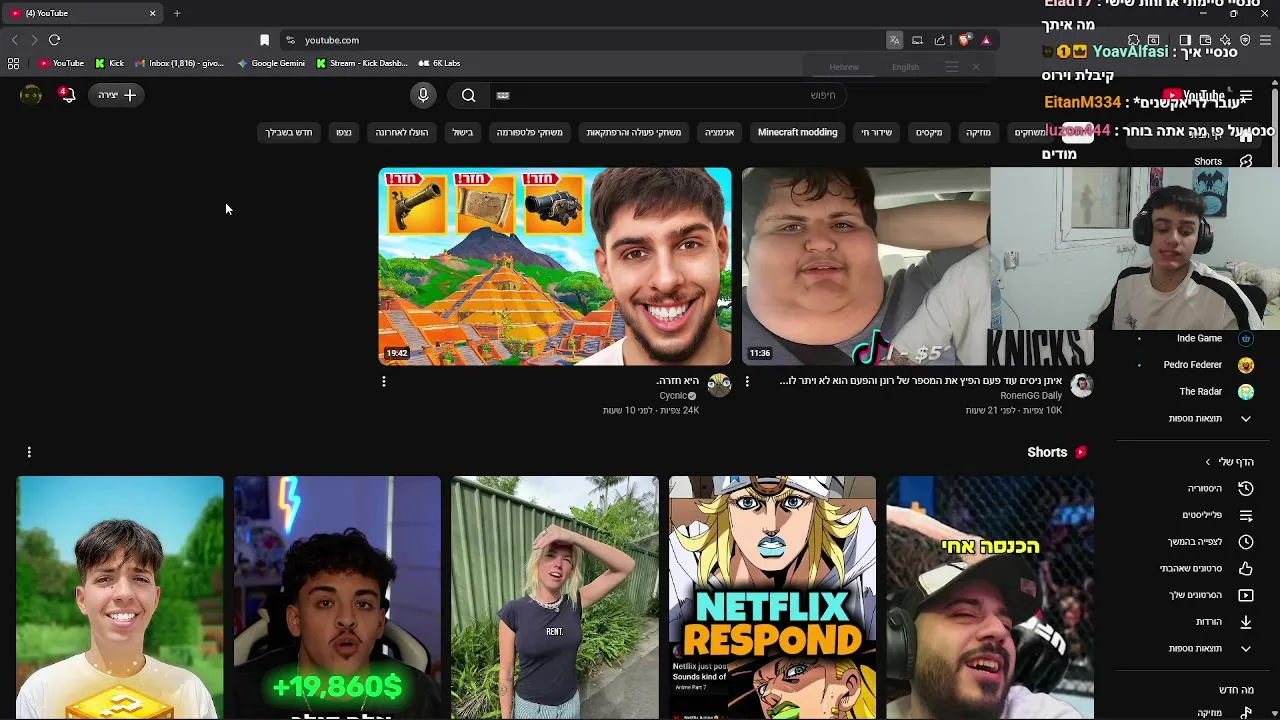Viewport: 1280px width, 720px height.
Task: Click the translate page icon in address bar
Action: (x=894, y=40)
